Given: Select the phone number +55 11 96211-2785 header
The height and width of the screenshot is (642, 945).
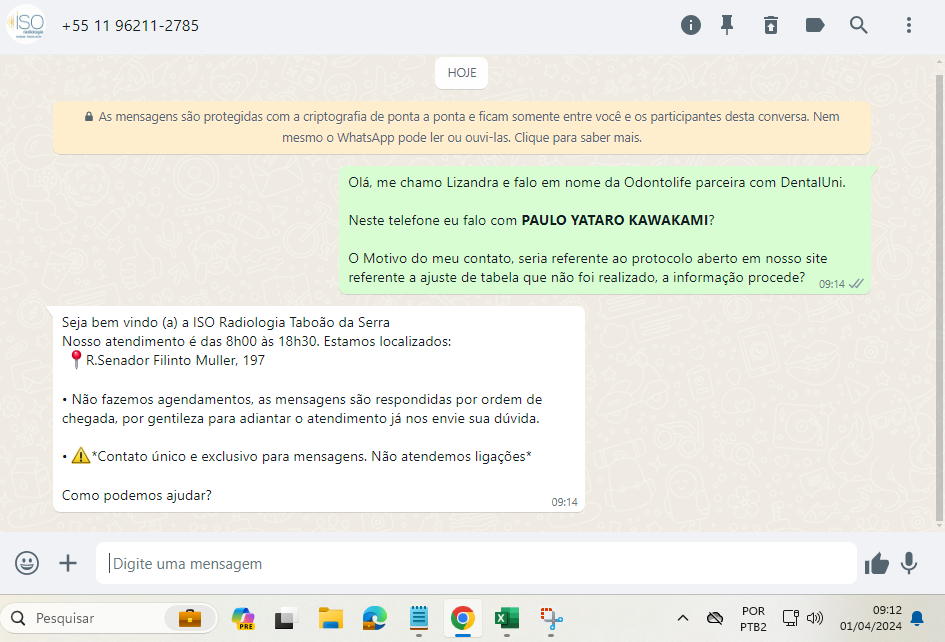Looking at the screenshot, I should 130,25.
